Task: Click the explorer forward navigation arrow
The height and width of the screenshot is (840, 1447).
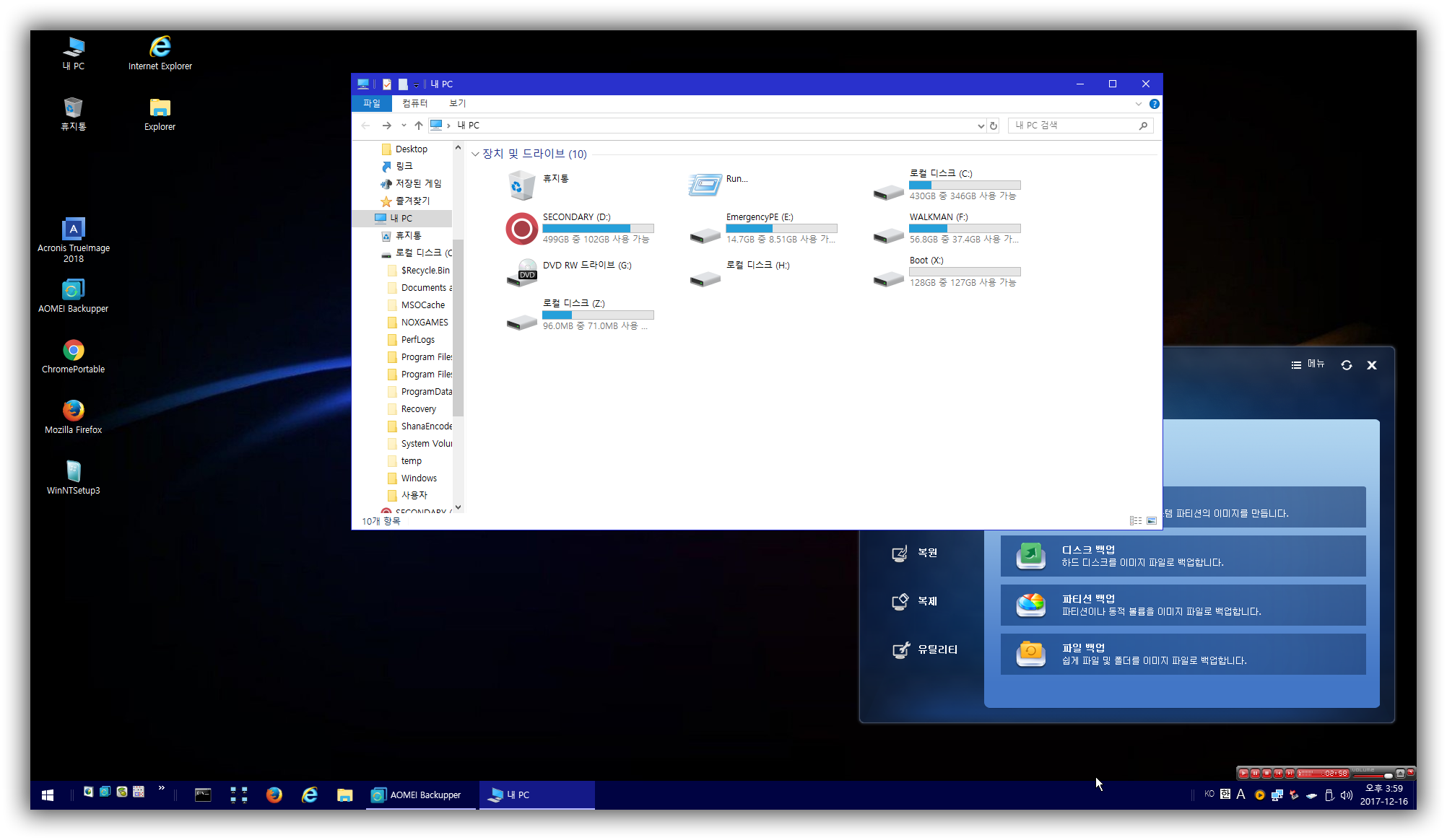Action: pyautogui.click(x=386, y=126)
